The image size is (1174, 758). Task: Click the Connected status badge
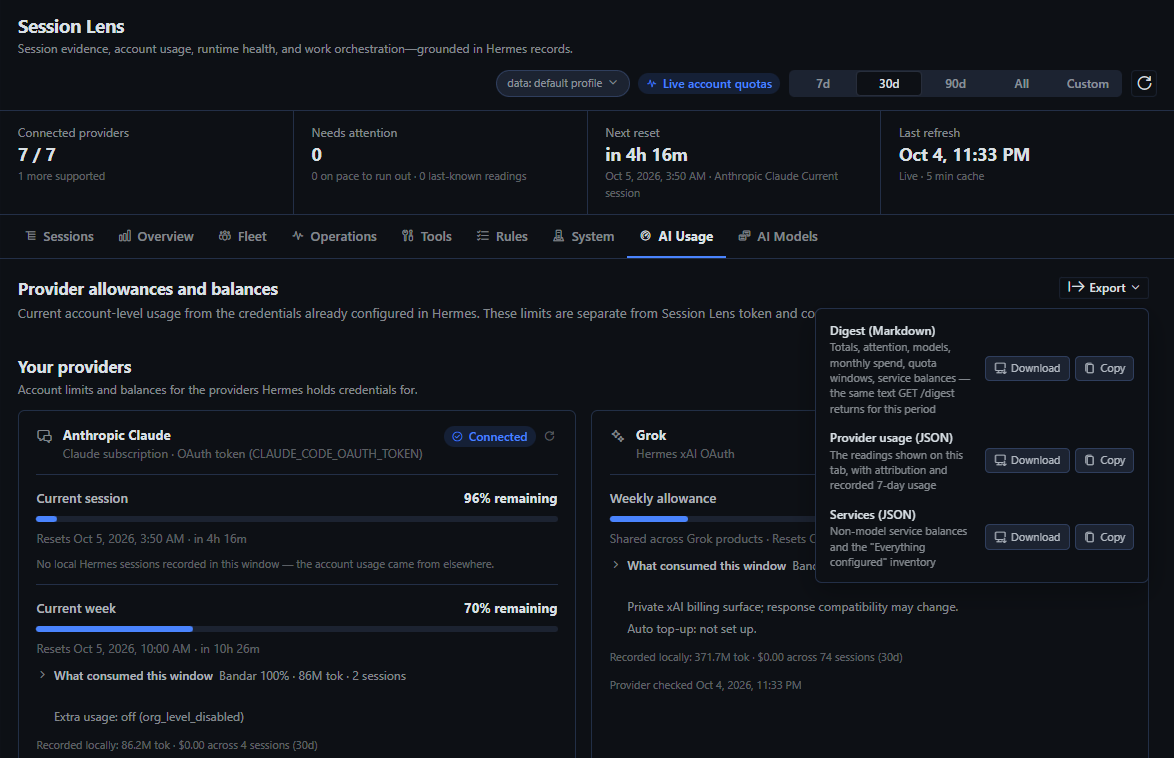[x=490, y=437]
